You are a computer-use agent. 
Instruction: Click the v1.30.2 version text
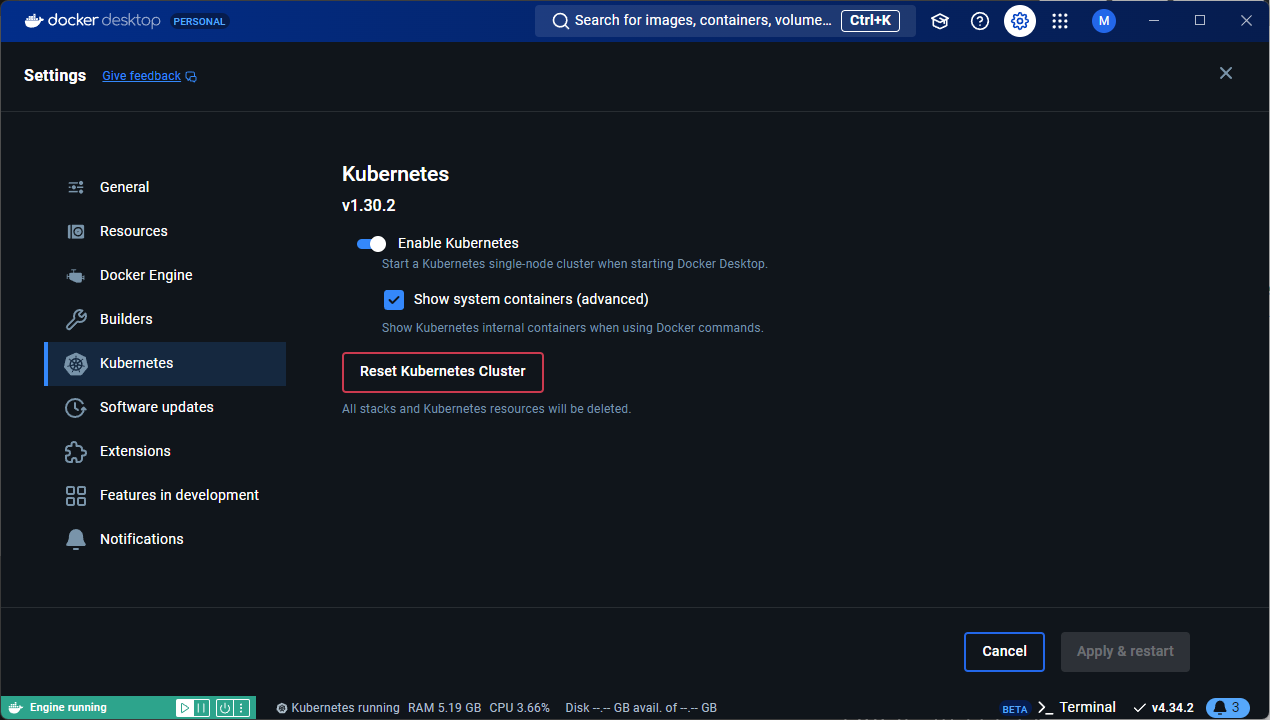369,206
